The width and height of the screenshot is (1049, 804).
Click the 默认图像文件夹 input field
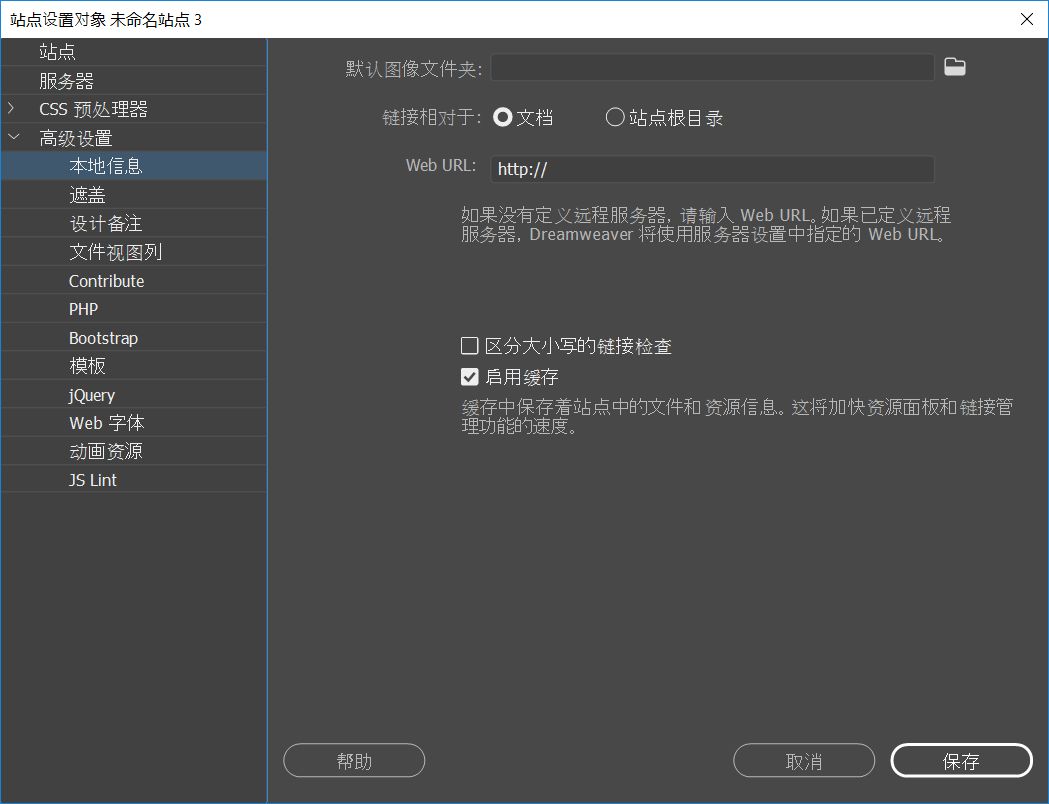click(x=712, y=68)
